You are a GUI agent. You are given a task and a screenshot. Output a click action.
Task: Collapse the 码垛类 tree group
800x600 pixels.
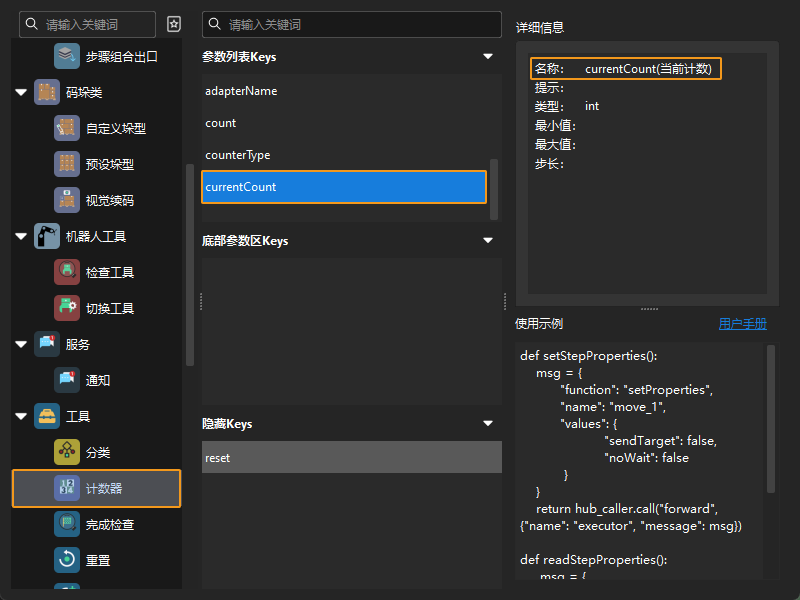click(x=21, y=92)
